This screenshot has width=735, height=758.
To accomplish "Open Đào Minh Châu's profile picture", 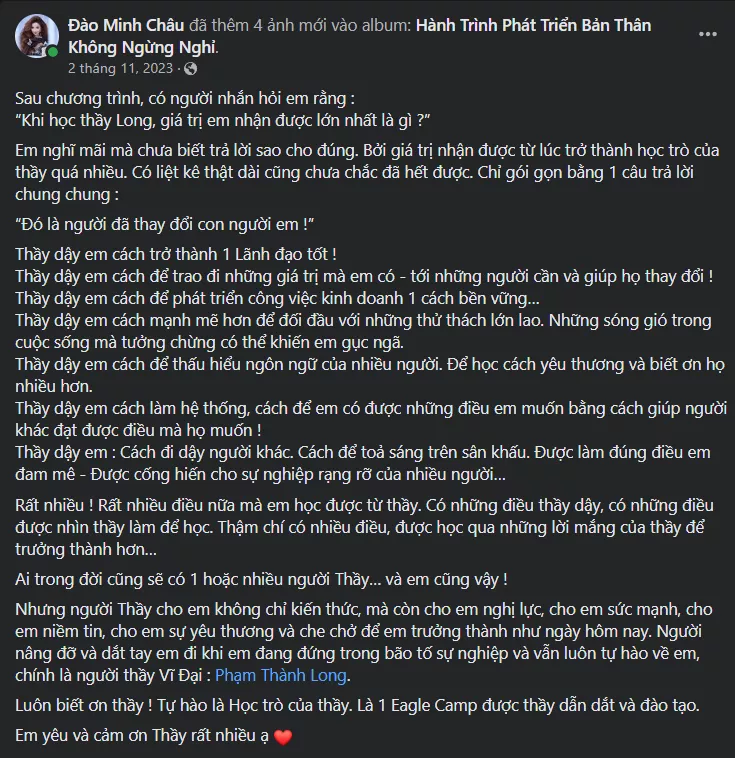I will [35, 36].
